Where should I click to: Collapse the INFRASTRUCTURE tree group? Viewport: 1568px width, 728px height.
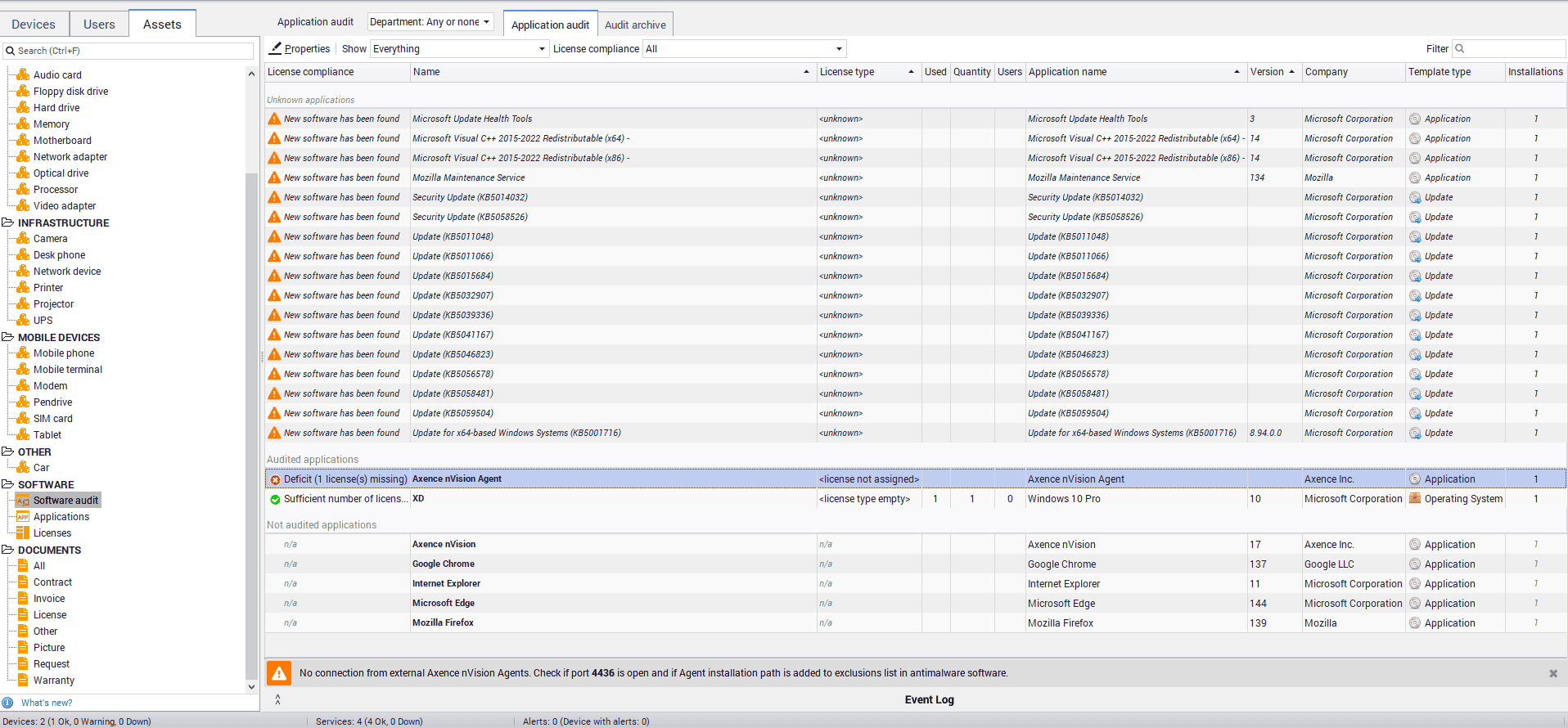(x=7, y=222)
